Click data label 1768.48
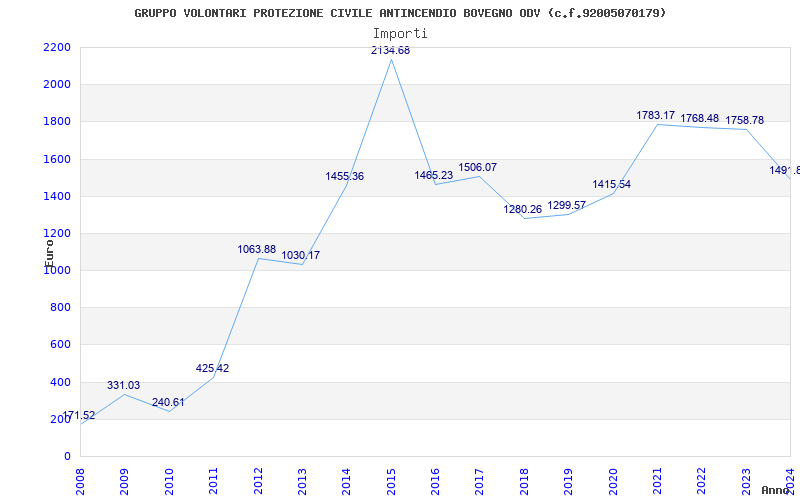 point(699,118)
